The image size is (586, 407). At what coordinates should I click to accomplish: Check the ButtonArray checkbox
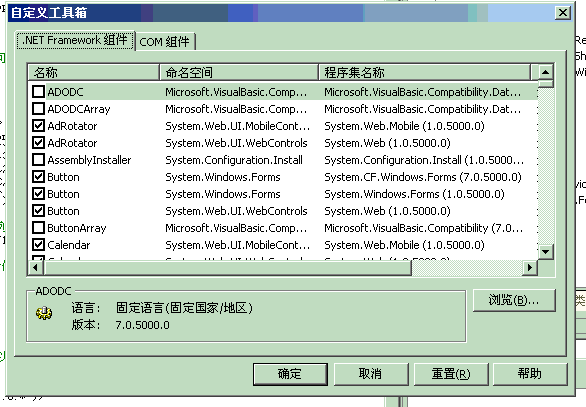coord(38,228)
